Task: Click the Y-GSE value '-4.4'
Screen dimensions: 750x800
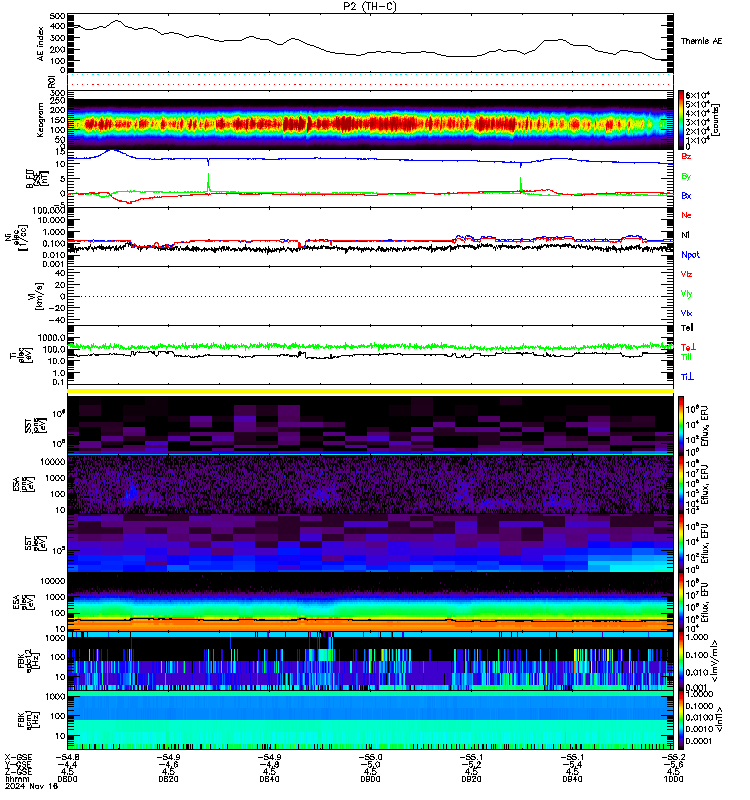Action: [67, 764]
